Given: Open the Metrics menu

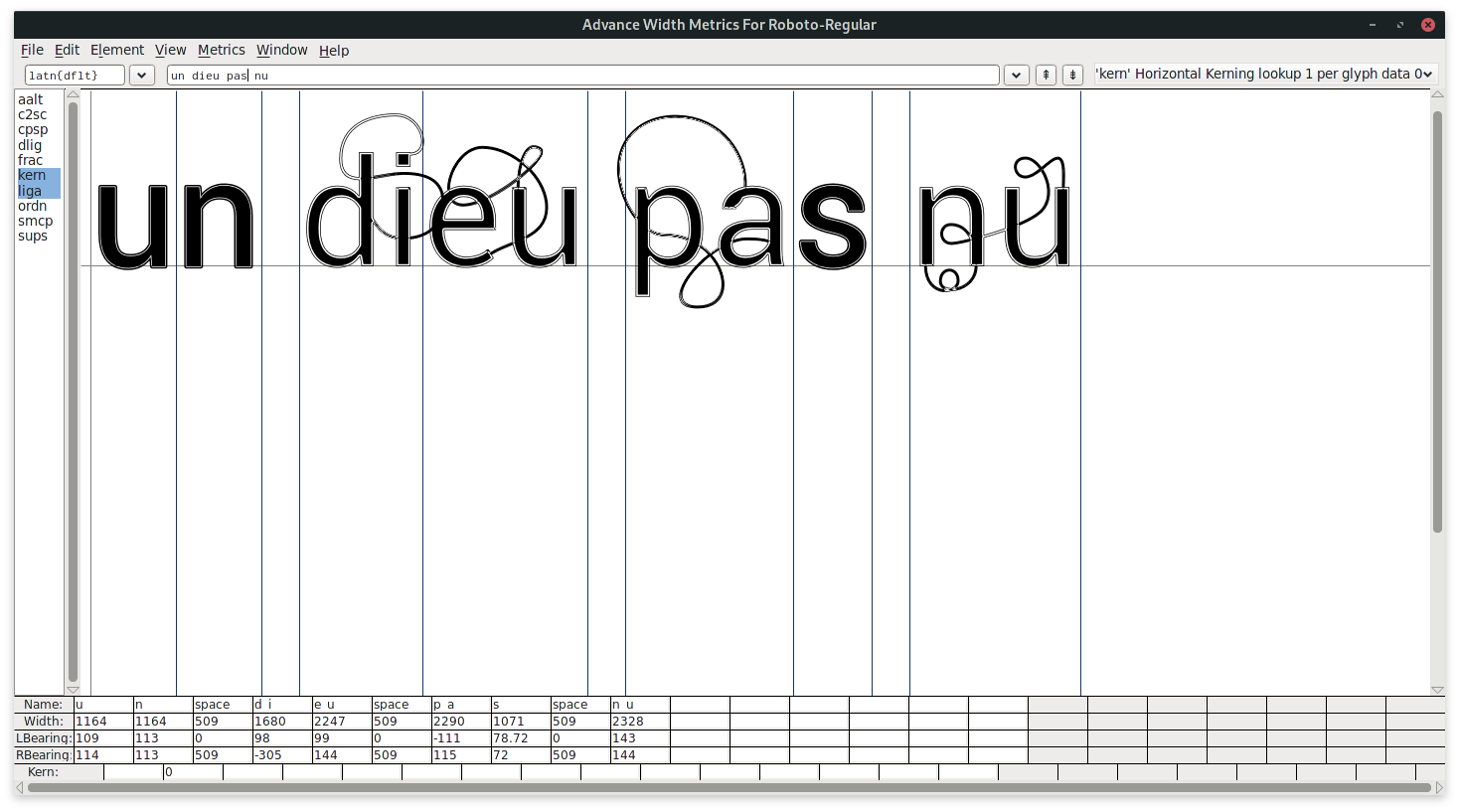Looking at the screenshot, I should point(221,50).
